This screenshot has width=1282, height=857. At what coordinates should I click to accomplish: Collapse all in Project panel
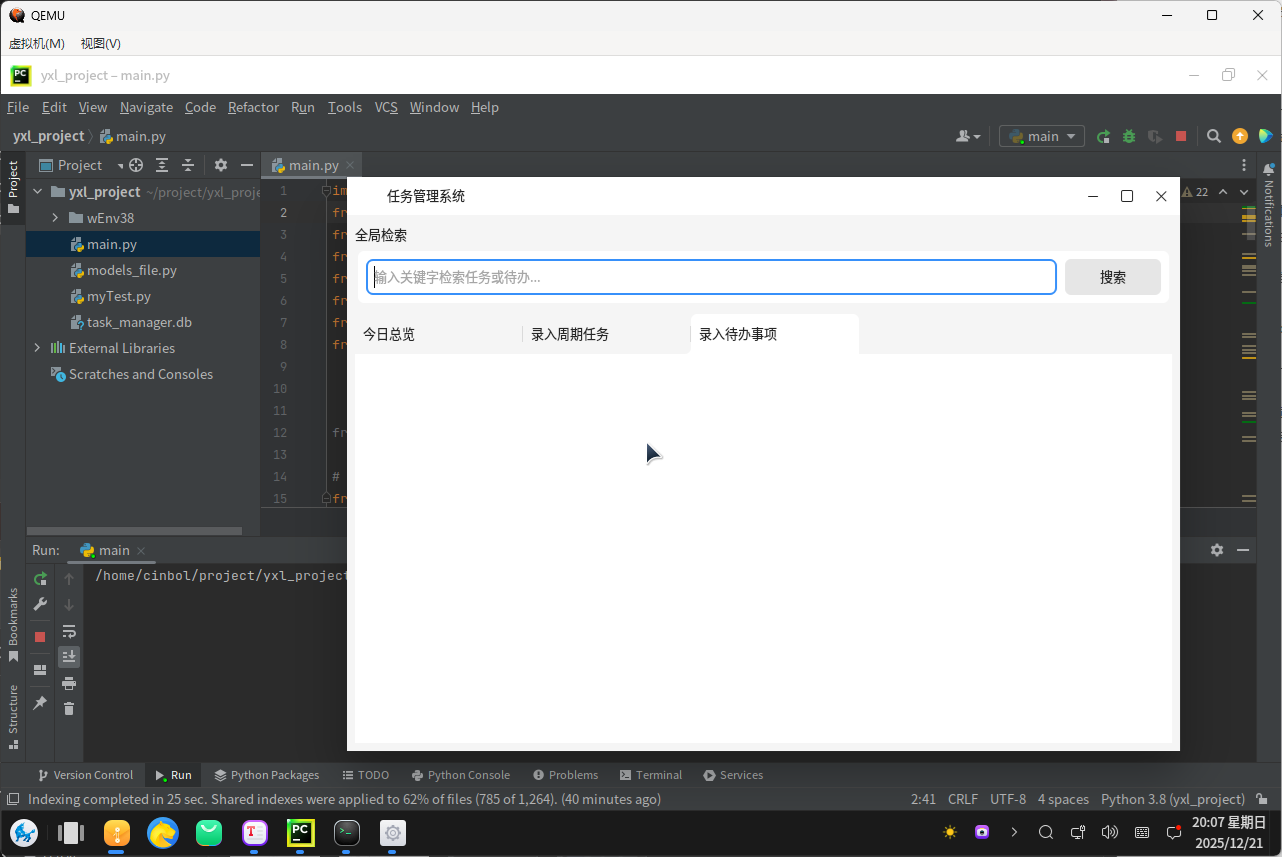[187, 165]
